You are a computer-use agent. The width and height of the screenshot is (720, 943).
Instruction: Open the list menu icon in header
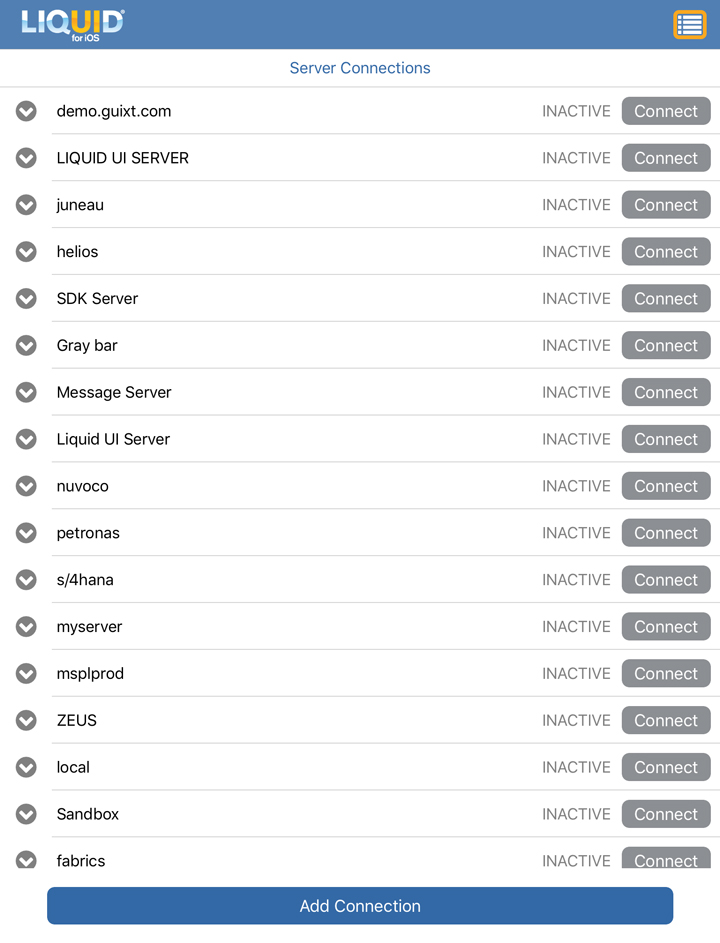(689, 25)
